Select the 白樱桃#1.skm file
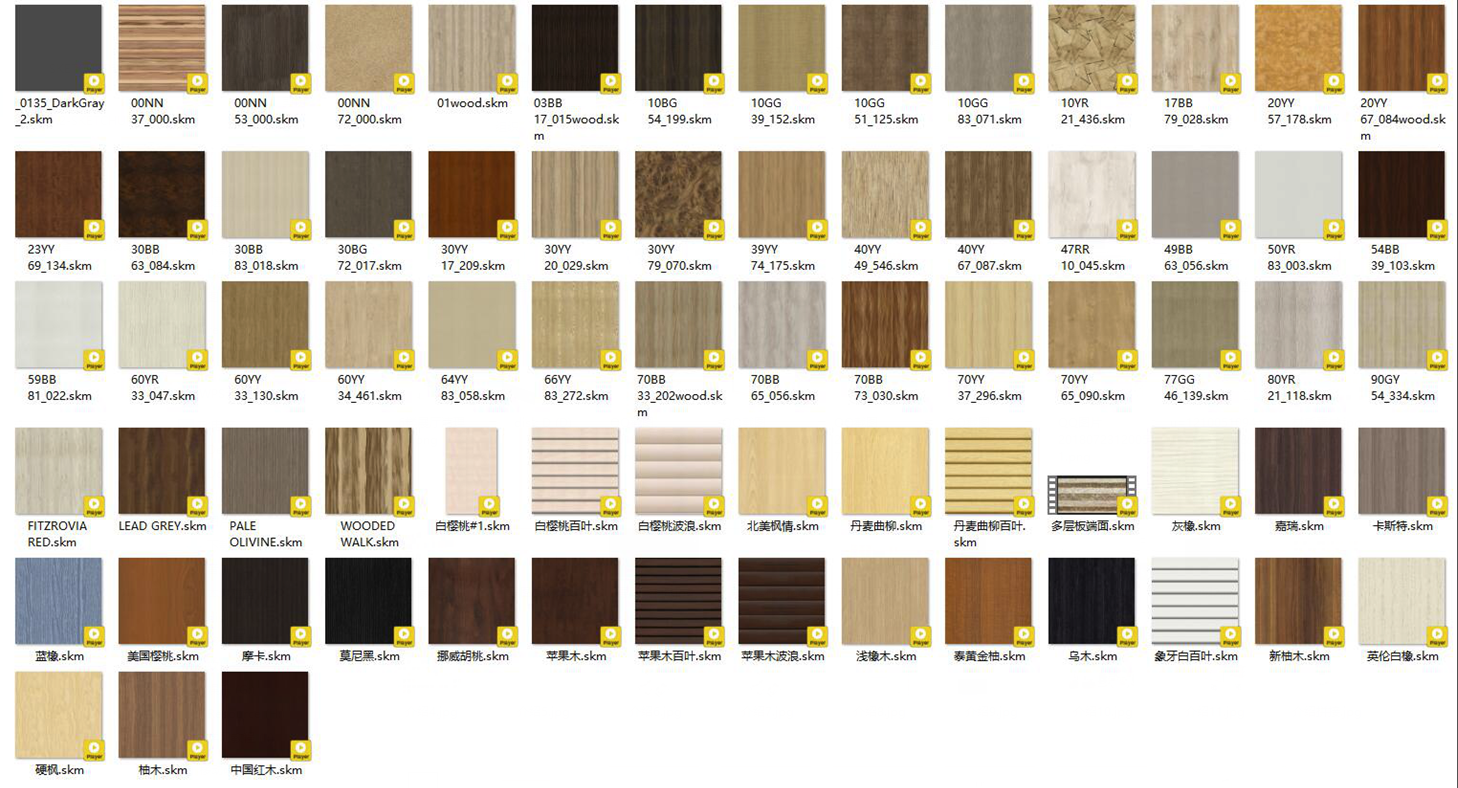 pos(472,471)
